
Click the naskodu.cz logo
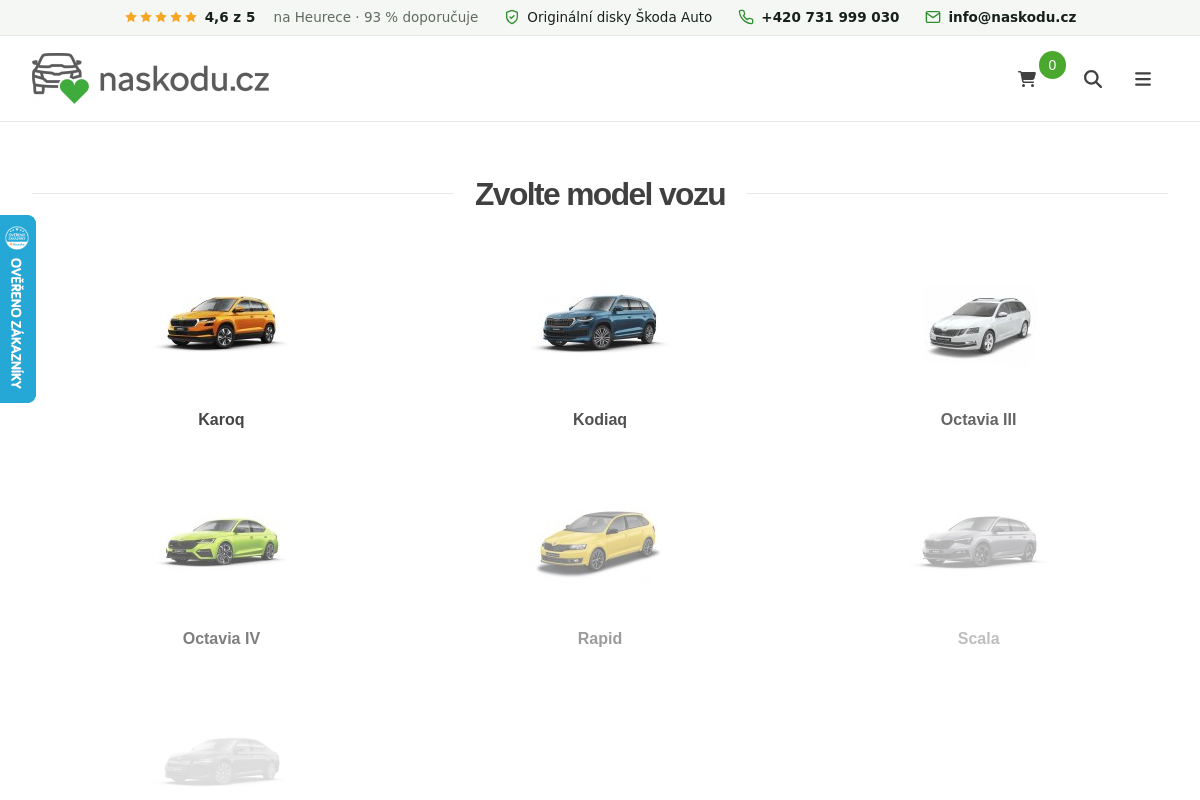(151, 79)
